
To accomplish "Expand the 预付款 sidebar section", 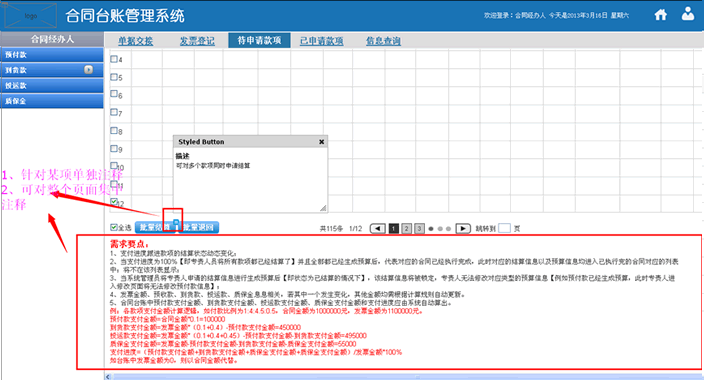I will point(52,55).
